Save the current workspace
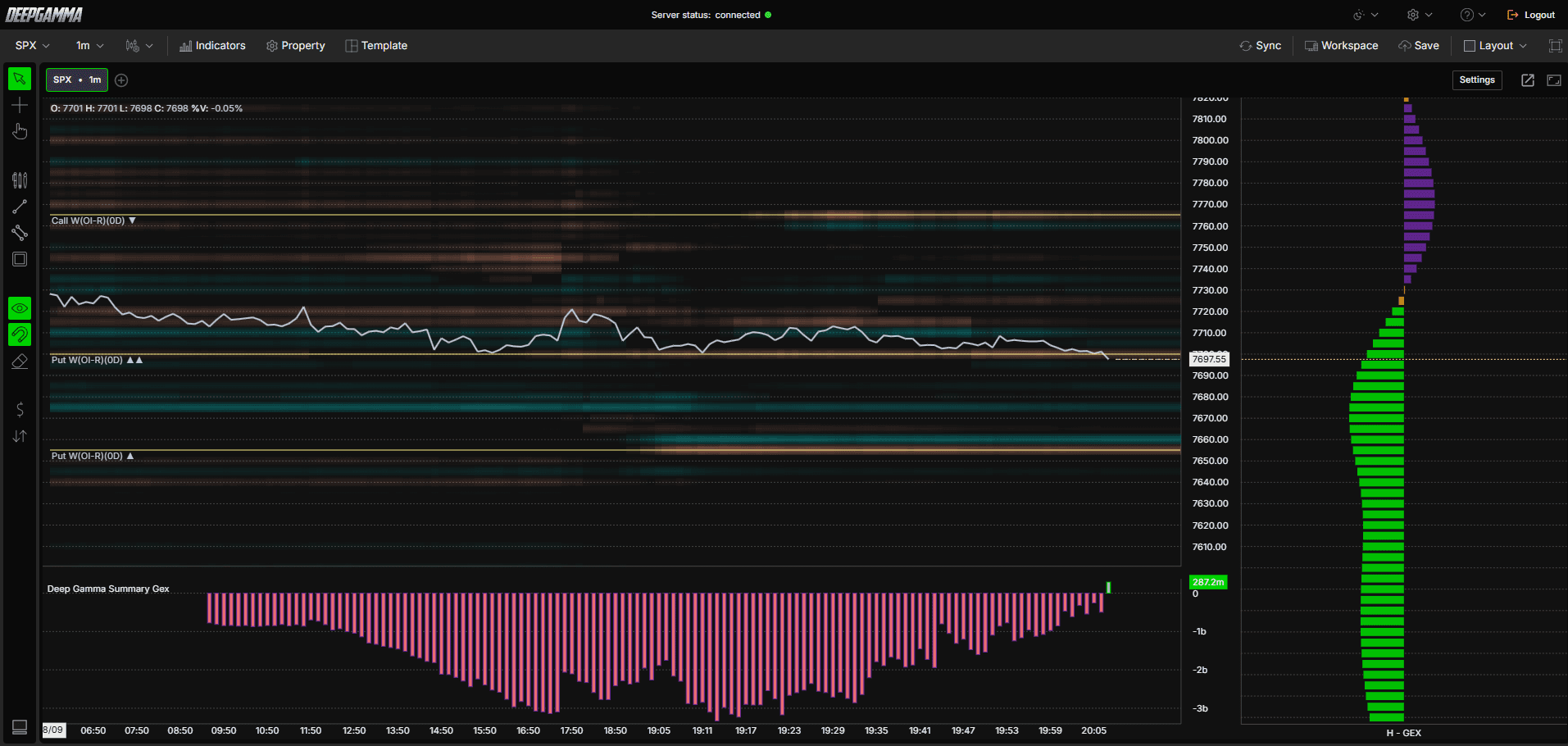 pos(1419,46)
